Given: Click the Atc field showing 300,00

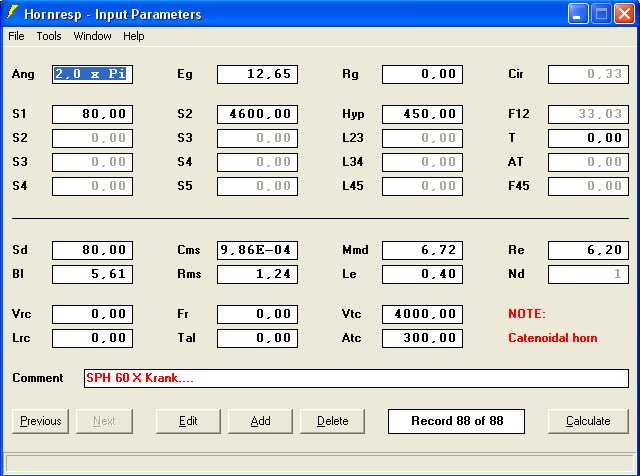Looking at the screenshot, I should pyautogui.click(x=422, y=338).
